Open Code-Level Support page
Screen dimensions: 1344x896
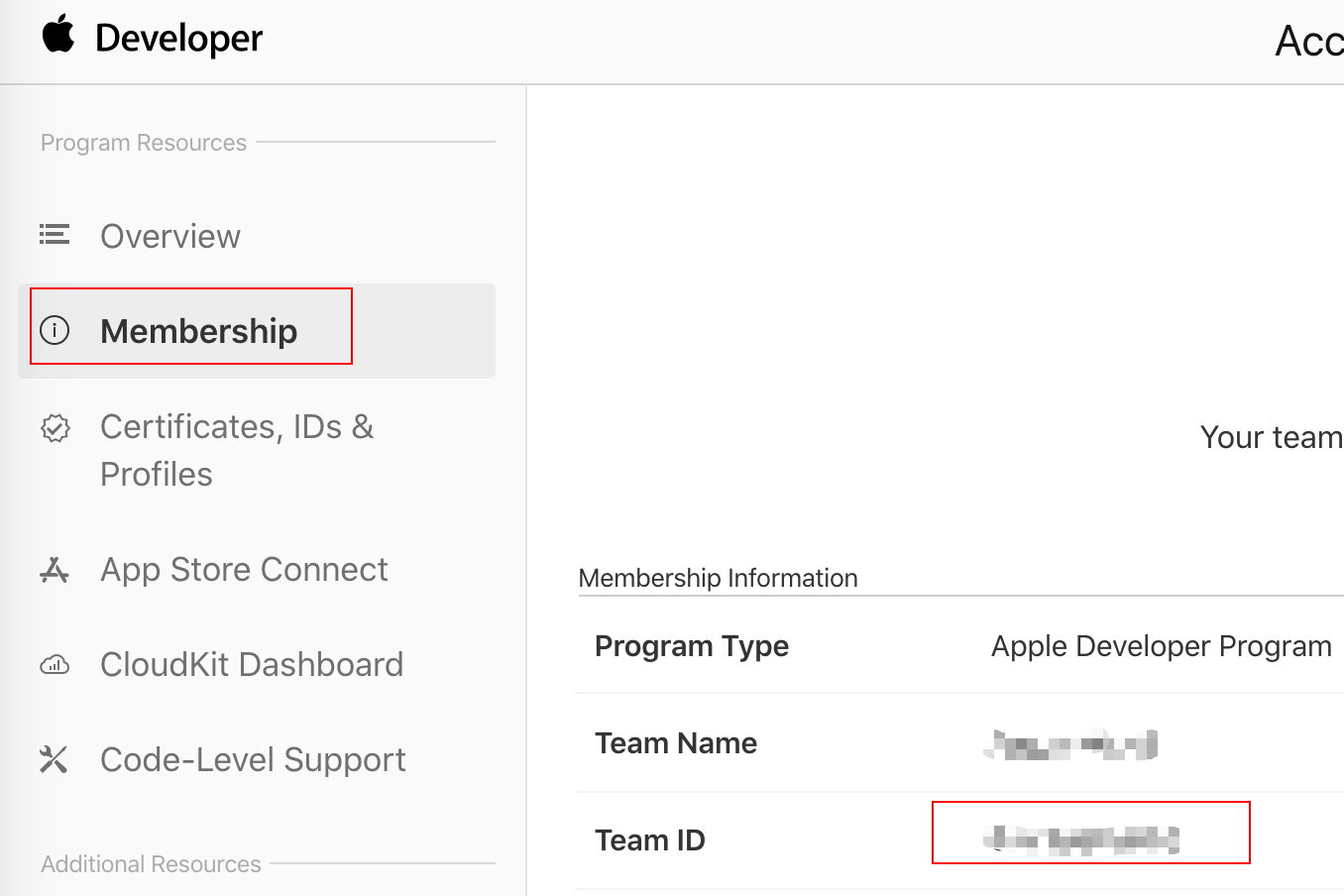pyautogui.click(x=253, y=760)
